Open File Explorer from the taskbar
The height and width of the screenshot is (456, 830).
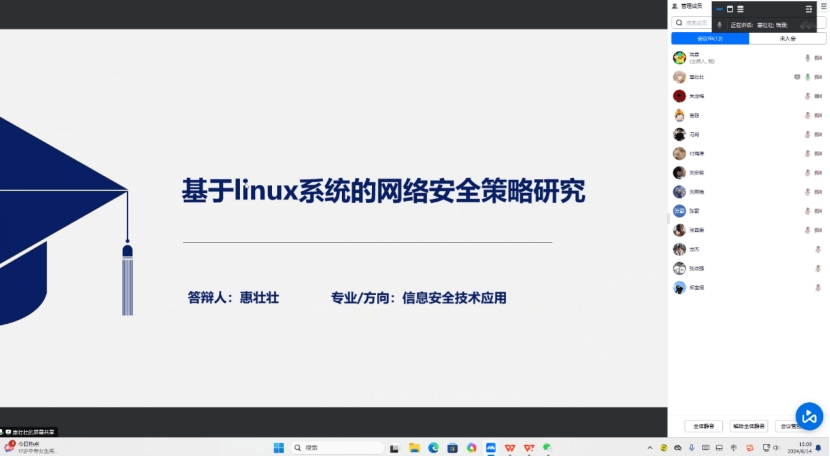tap(414, 448)
